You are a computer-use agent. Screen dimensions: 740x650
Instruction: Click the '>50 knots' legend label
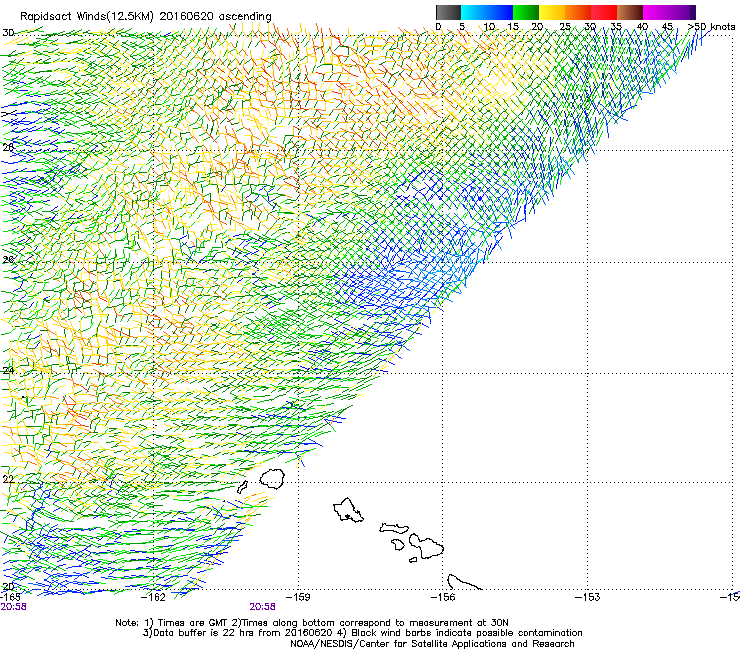click(712, 27)
